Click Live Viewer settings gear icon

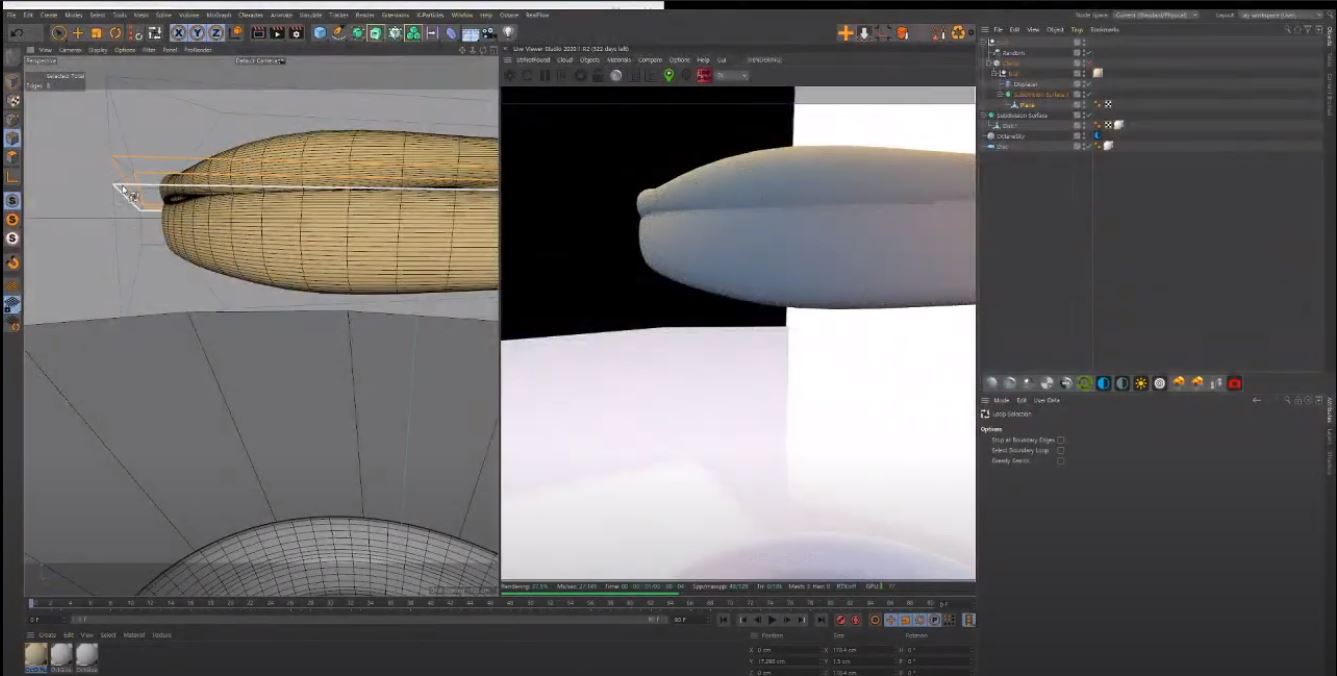click(509, 75)
